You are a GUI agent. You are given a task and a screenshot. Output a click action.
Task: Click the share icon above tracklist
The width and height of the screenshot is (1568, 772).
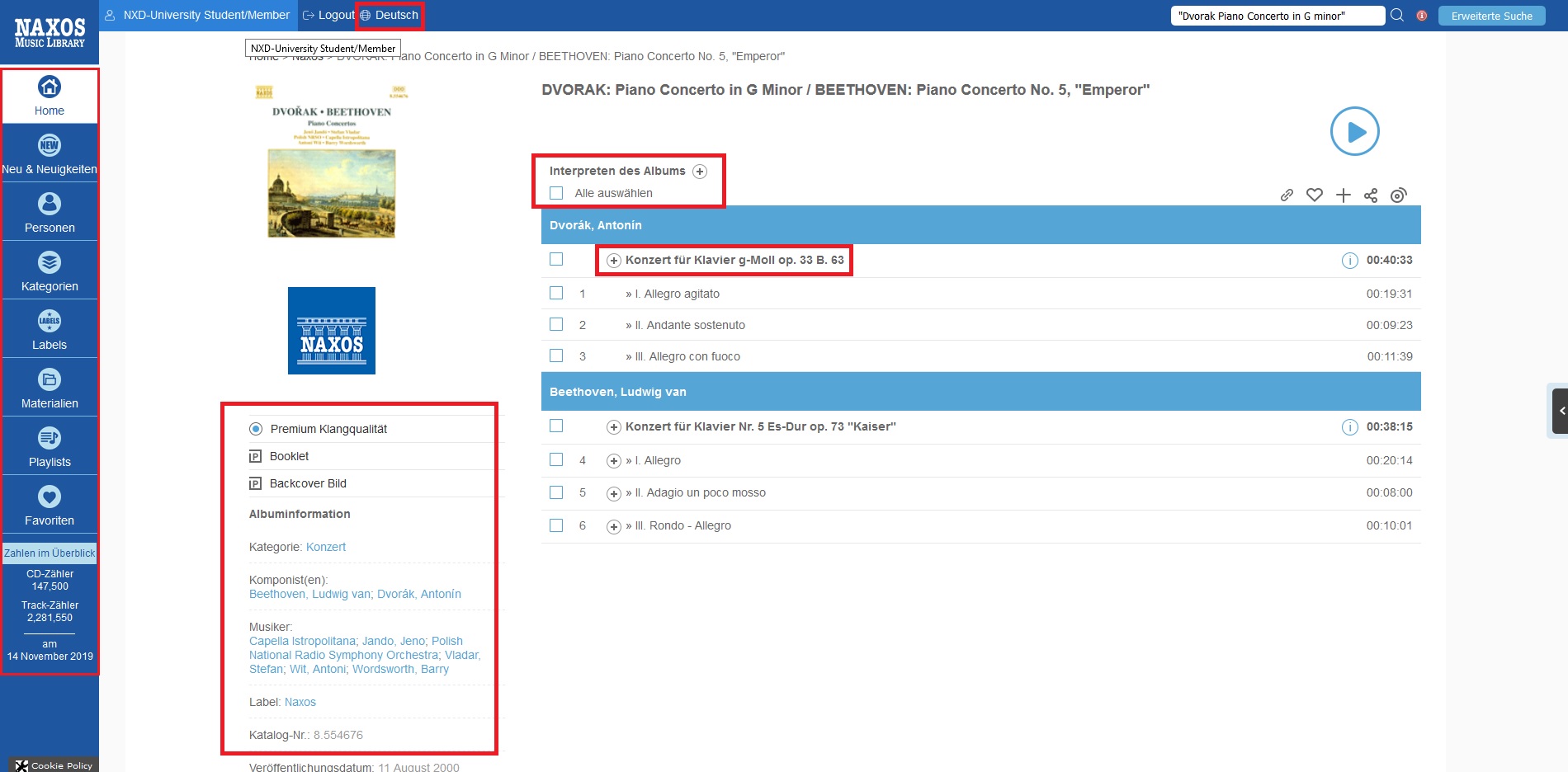(x=1371, y=195)
